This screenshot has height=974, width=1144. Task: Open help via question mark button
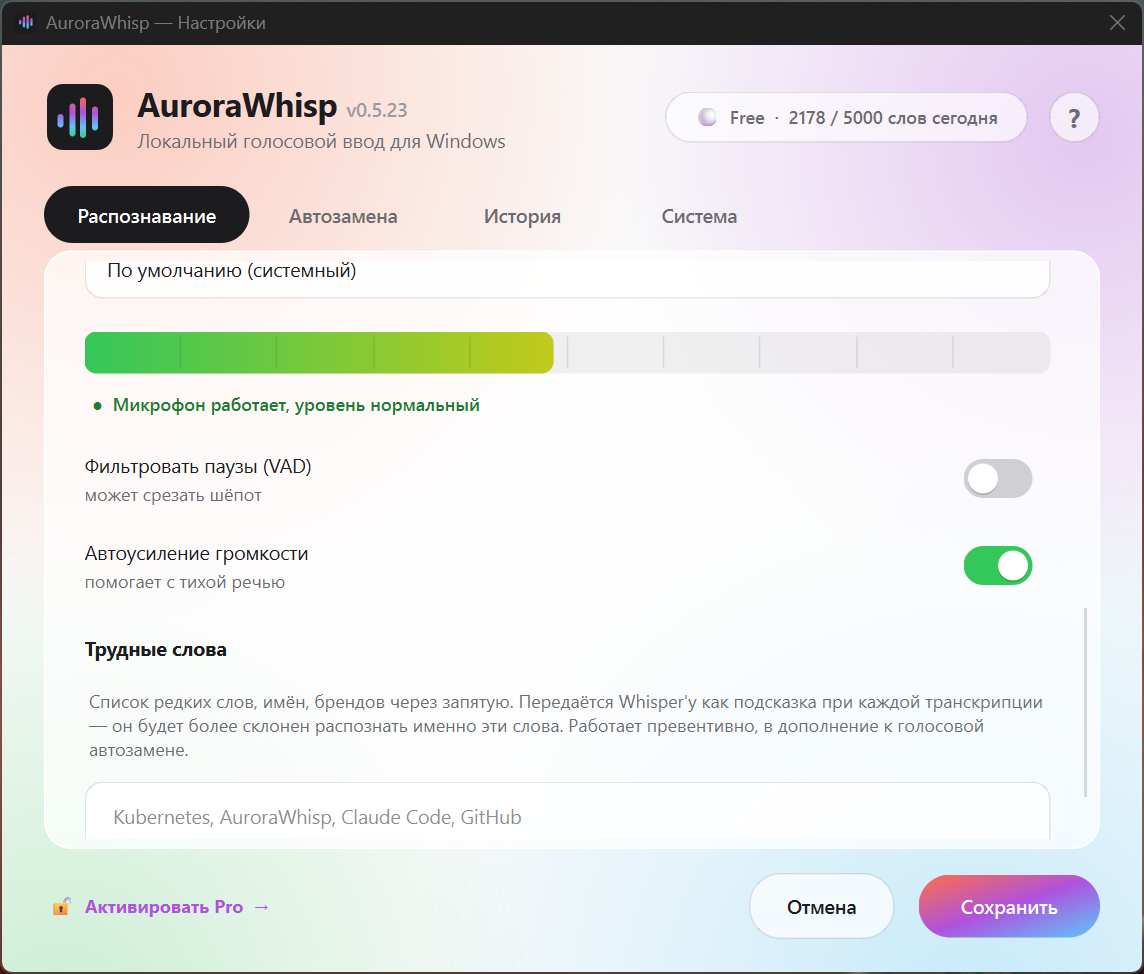coord(1074,117)
